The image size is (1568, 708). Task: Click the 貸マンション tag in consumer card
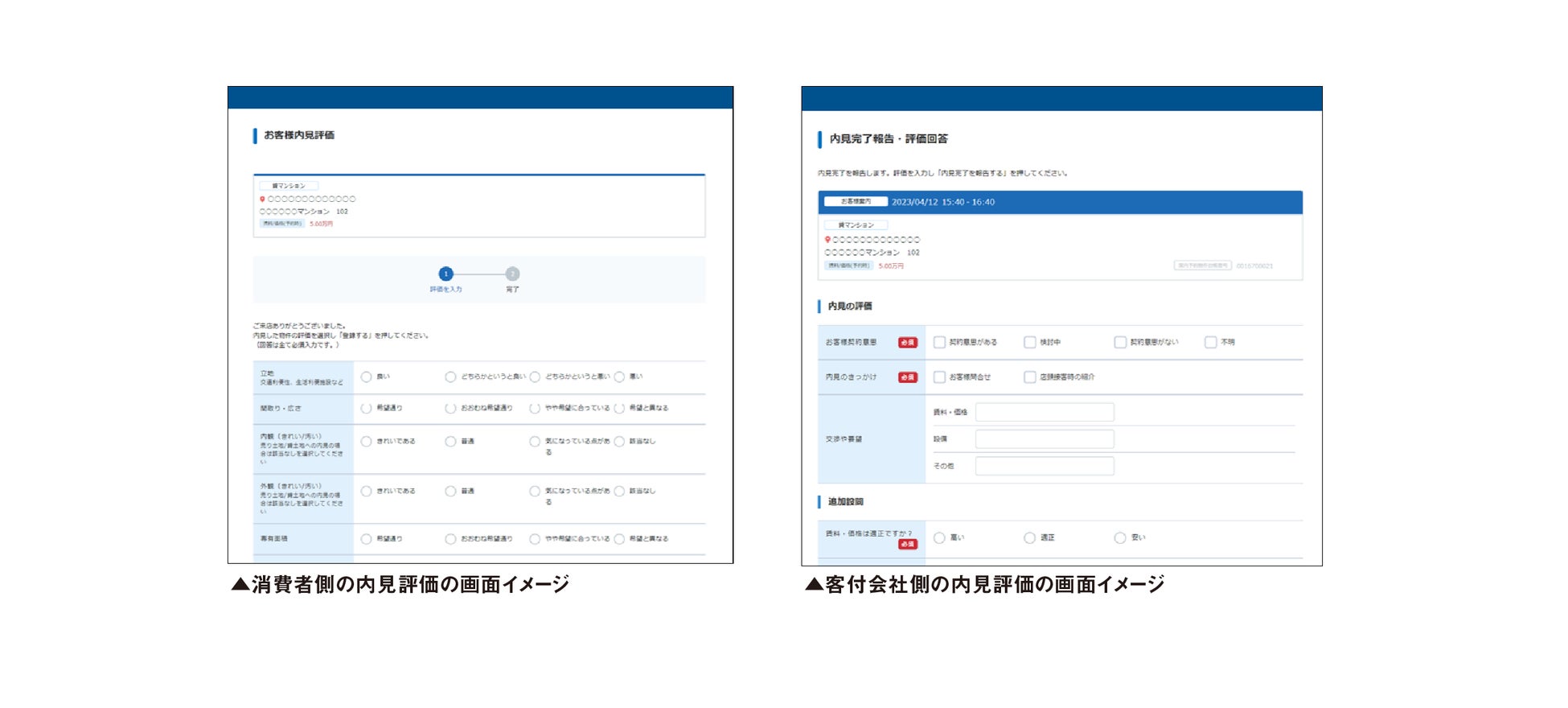click(289, 186)
